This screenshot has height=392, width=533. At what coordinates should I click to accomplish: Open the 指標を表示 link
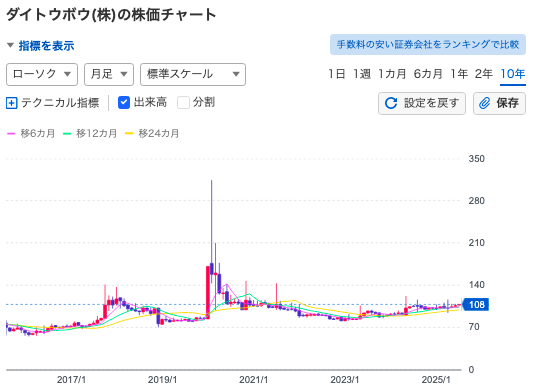46,46
